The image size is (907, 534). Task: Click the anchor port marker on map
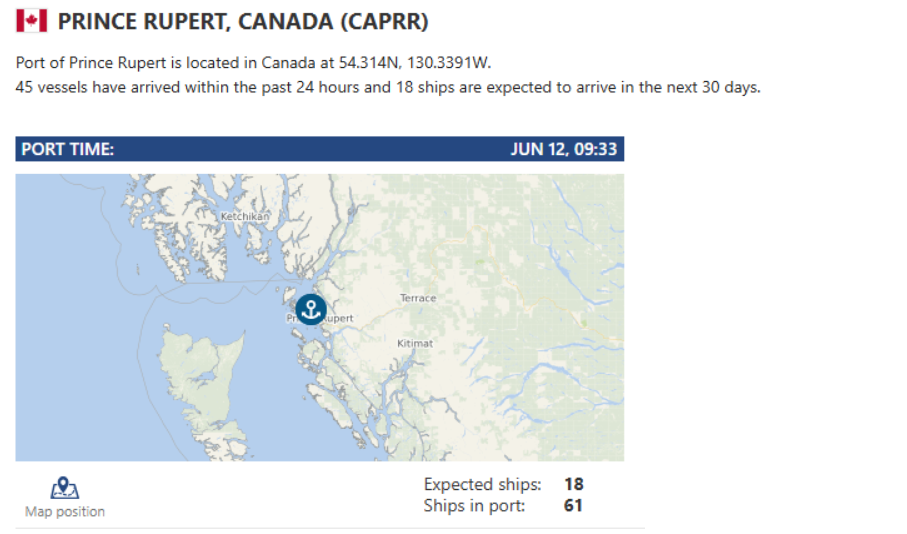click(311, 309)
